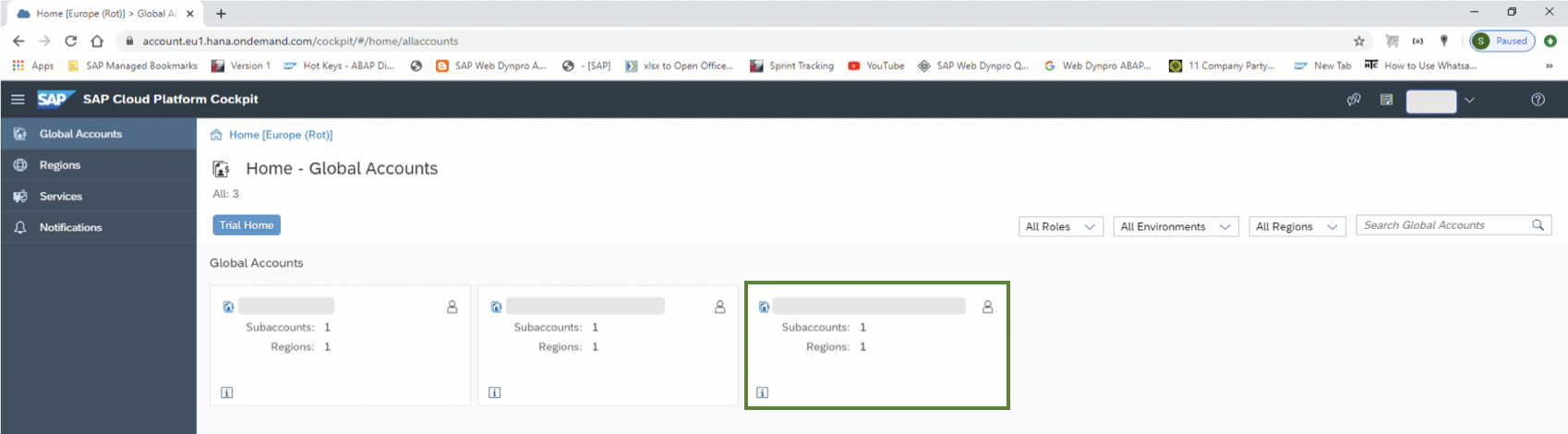The image size is (1568, 434).
Task: Open the (=) extension icon
Action: 1417,41
